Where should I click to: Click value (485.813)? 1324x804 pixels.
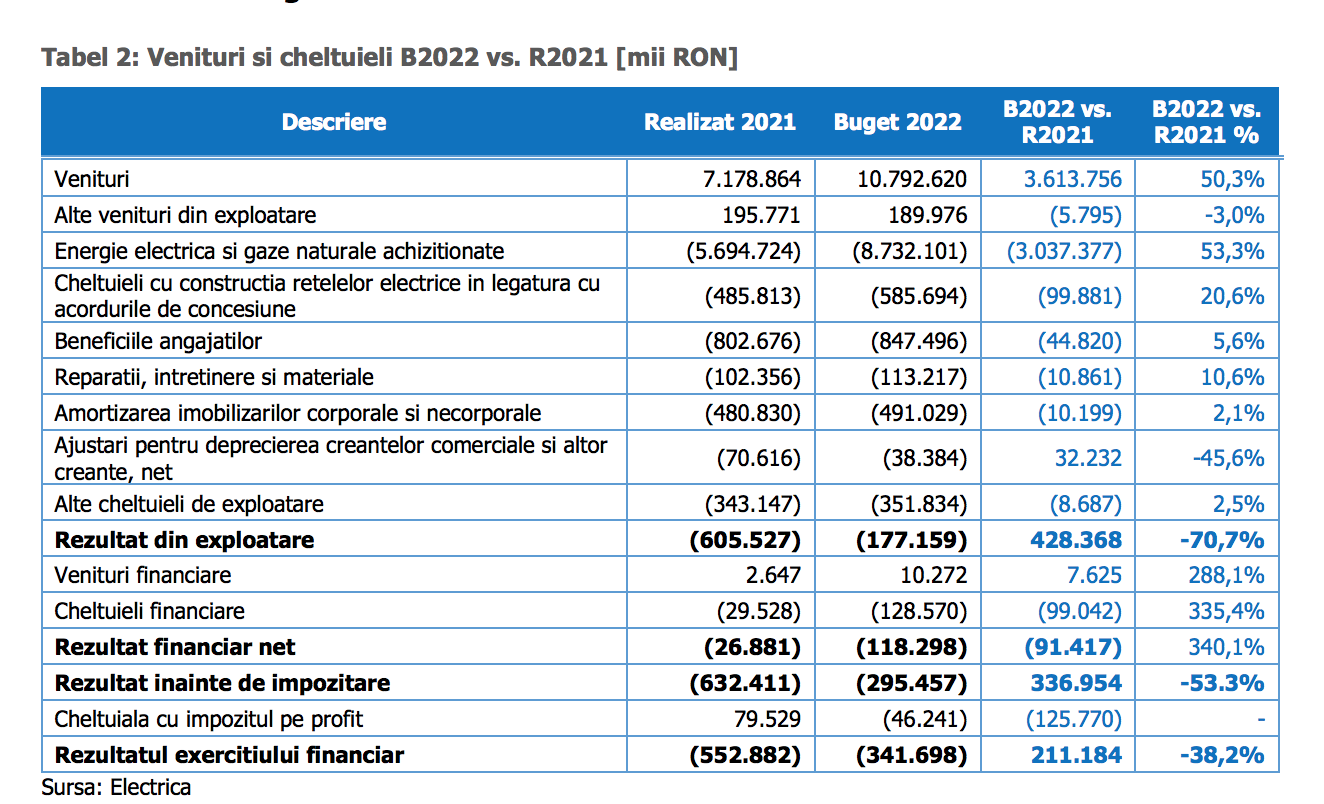(x=753, y=297)
